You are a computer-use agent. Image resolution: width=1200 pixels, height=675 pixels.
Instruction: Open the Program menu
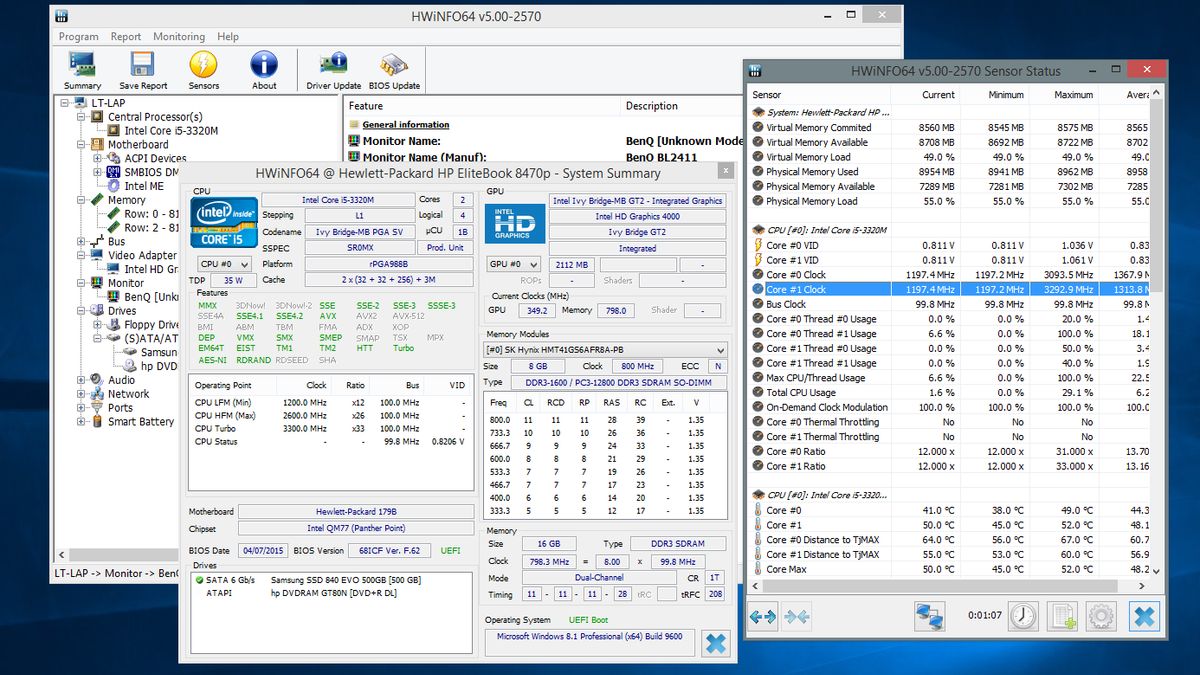pyautogui.click(x=78, y=37)
